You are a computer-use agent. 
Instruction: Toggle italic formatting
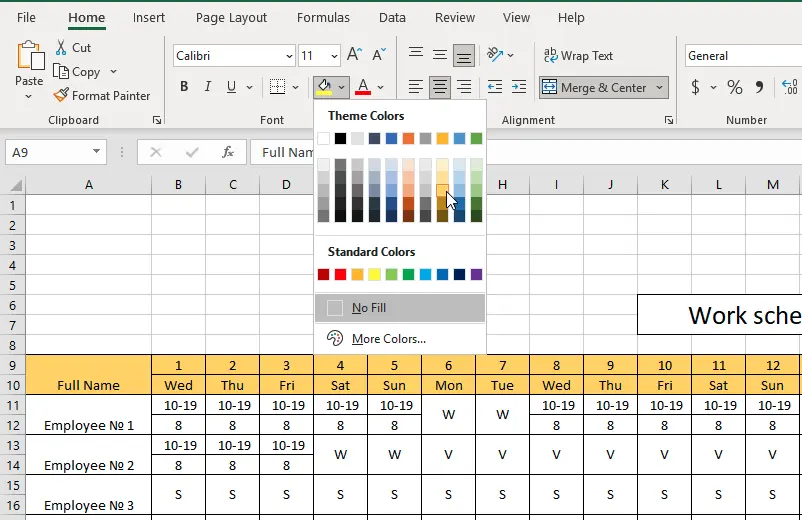(x=209, y=87)
